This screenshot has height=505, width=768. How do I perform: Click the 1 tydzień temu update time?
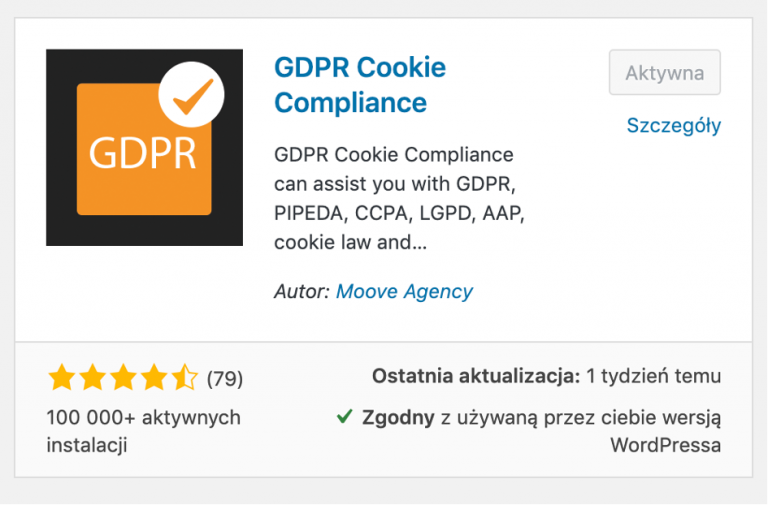(653, 376)
